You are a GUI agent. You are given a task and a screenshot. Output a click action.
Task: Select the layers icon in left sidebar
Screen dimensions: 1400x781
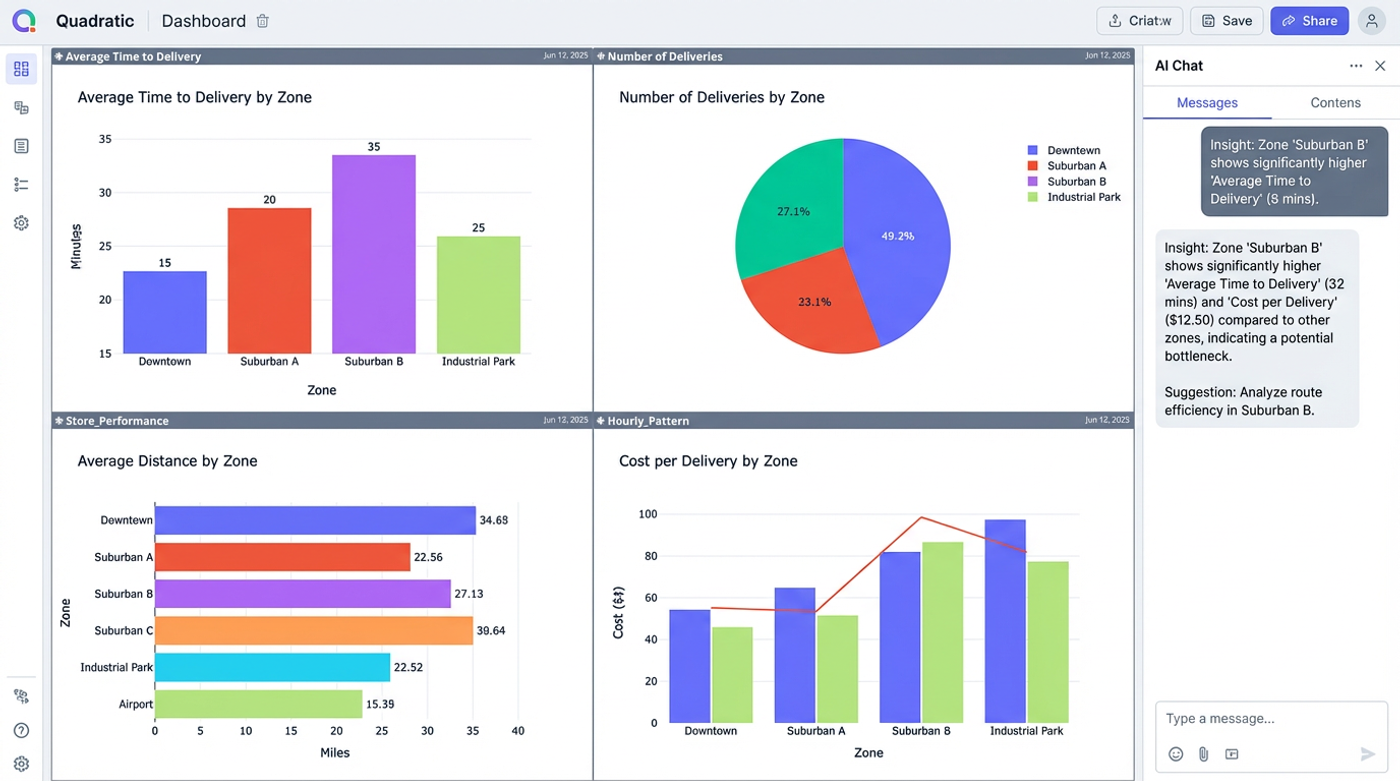[x=21, y=107]
